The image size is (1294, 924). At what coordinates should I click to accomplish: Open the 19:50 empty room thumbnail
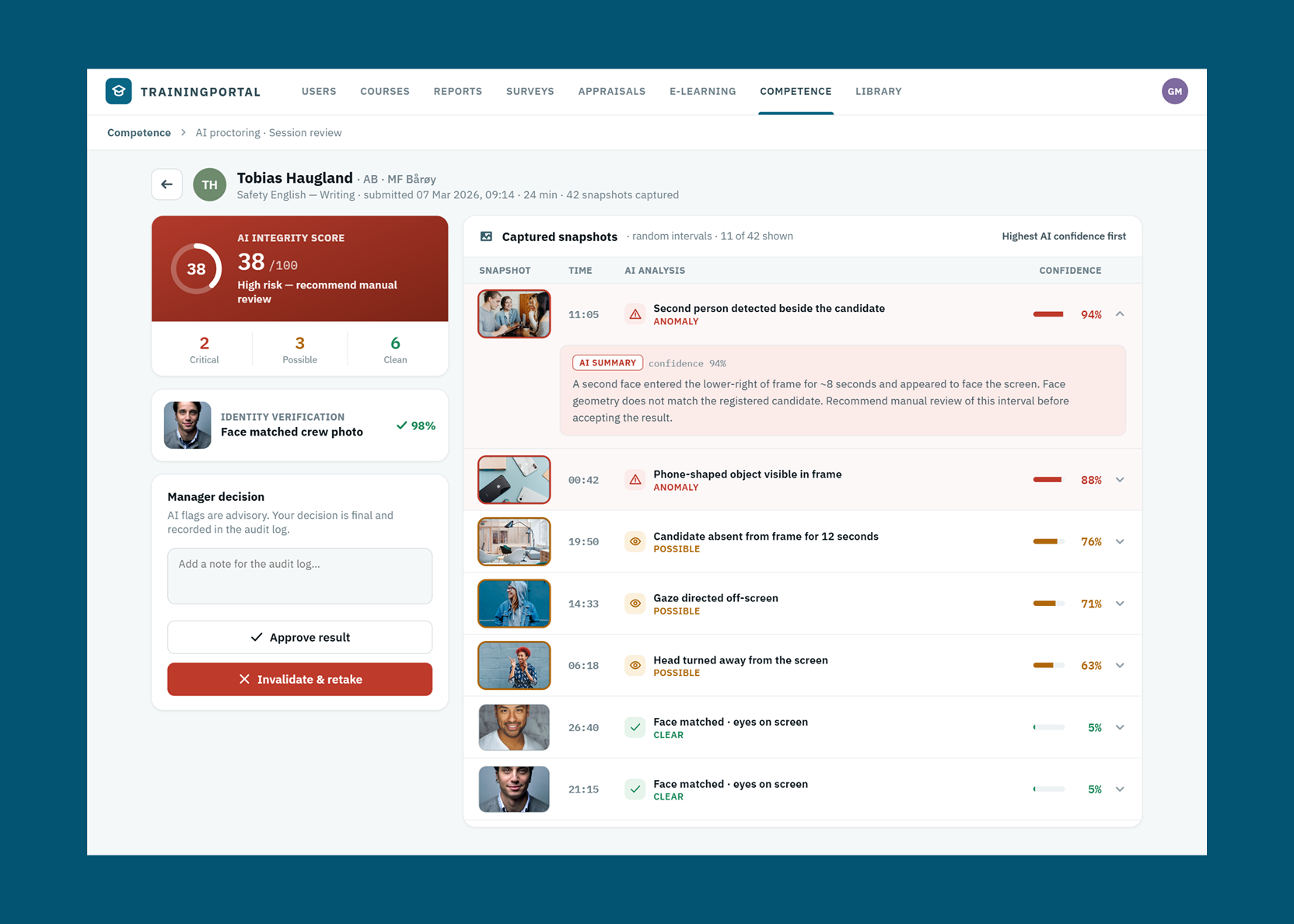[x=514, y=541]
